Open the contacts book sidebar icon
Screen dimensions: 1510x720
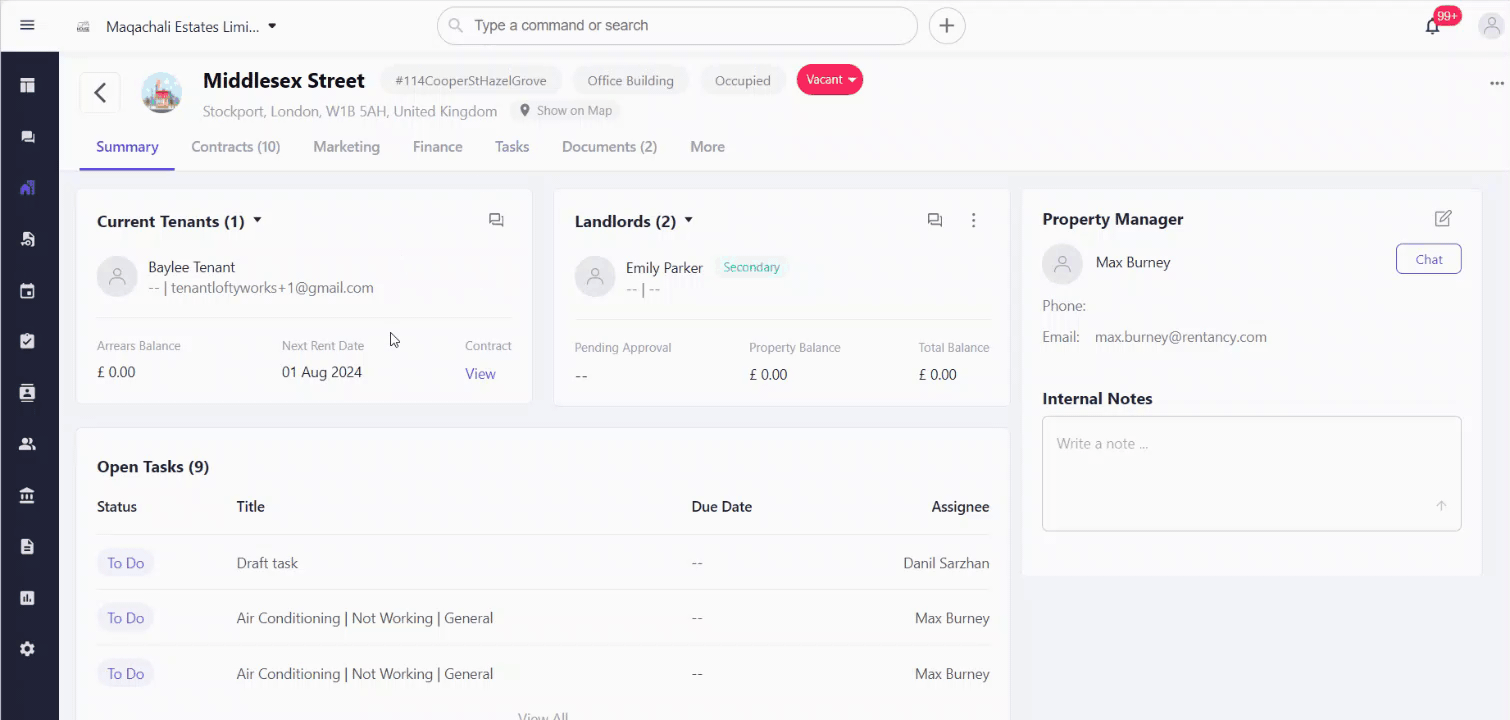[x=27, y=393]
